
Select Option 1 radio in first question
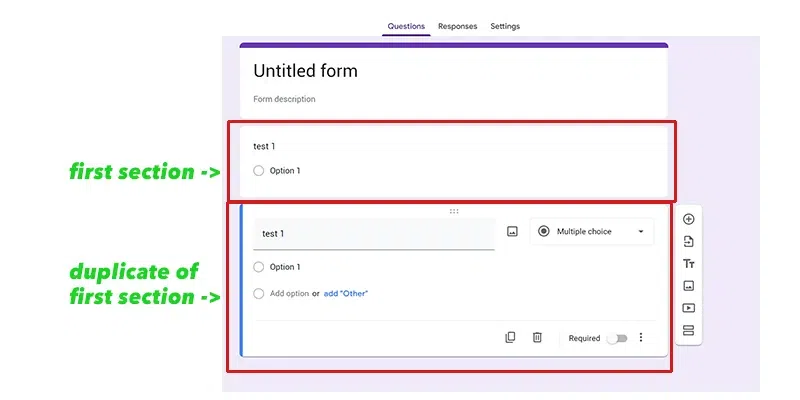click(x=259, y=171)
